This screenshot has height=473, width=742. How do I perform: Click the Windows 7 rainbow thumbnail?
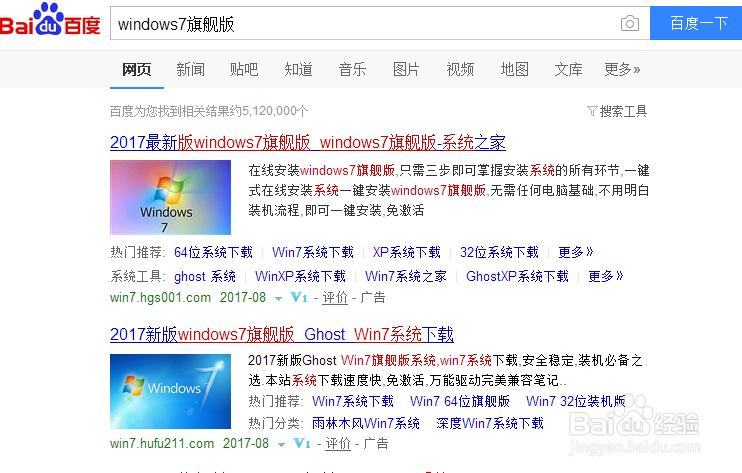[170, 197]
